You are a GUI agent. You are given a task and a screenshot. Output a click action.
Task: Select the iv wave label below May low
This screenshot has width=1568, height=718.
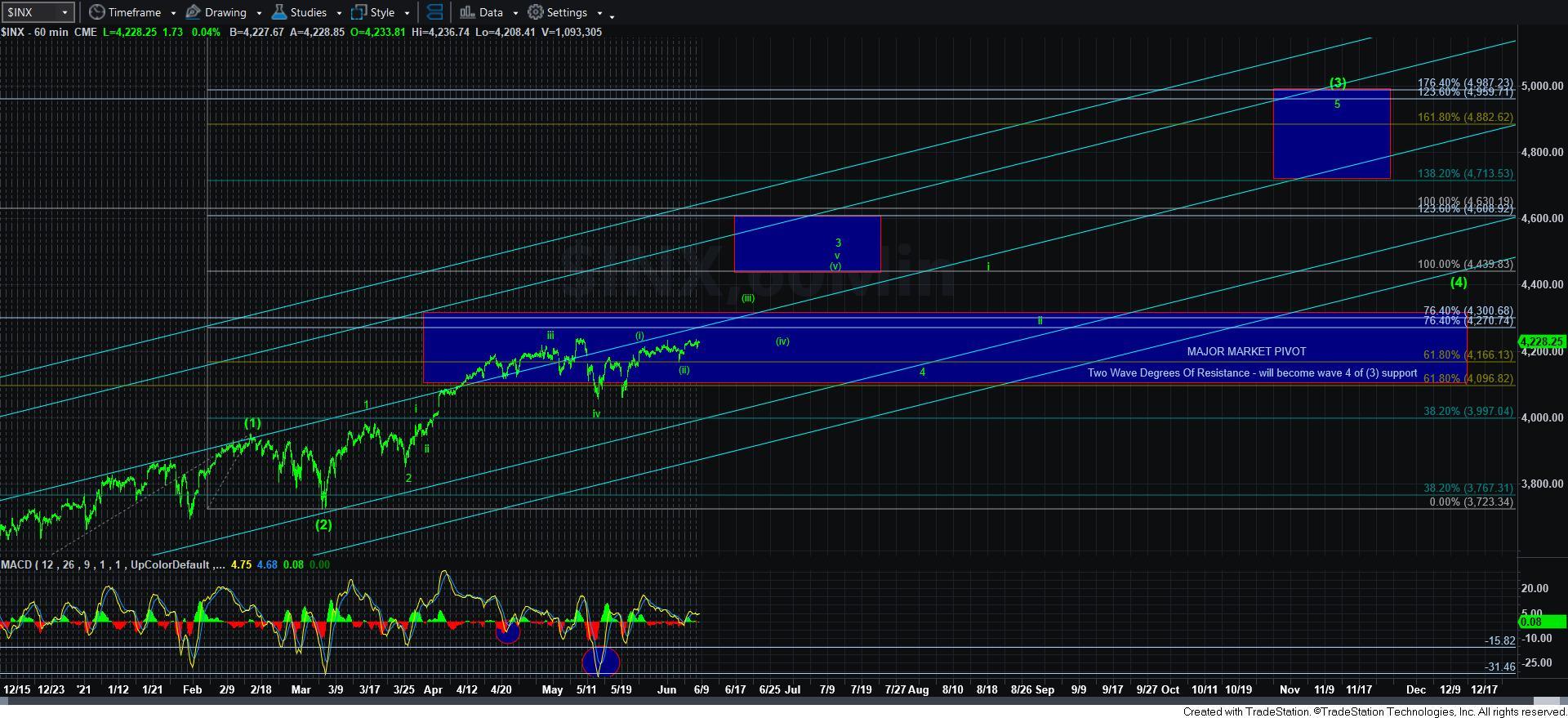(596, 414)
